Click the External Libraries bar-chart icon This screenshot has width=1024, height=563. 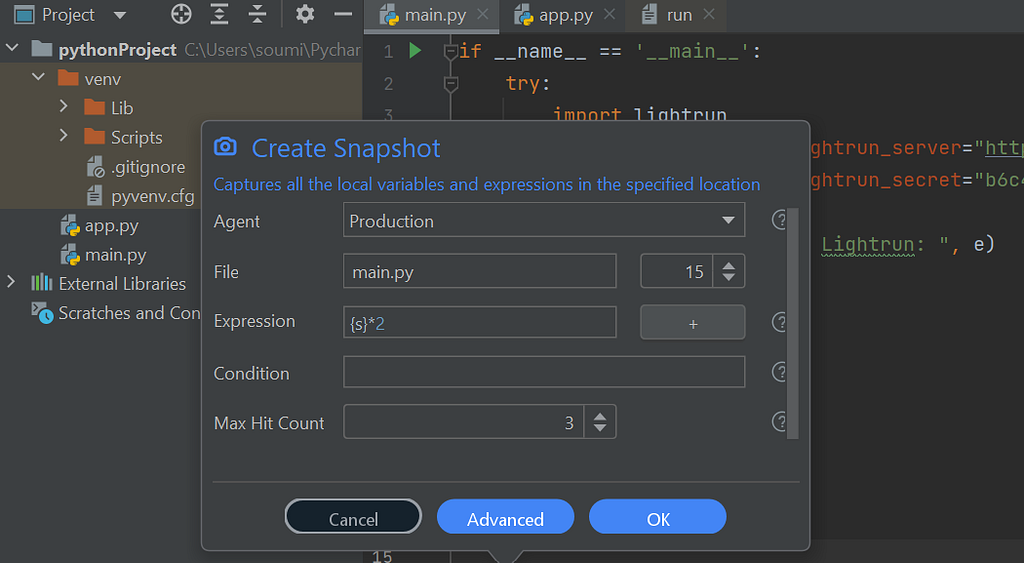[x=42, y=282]
